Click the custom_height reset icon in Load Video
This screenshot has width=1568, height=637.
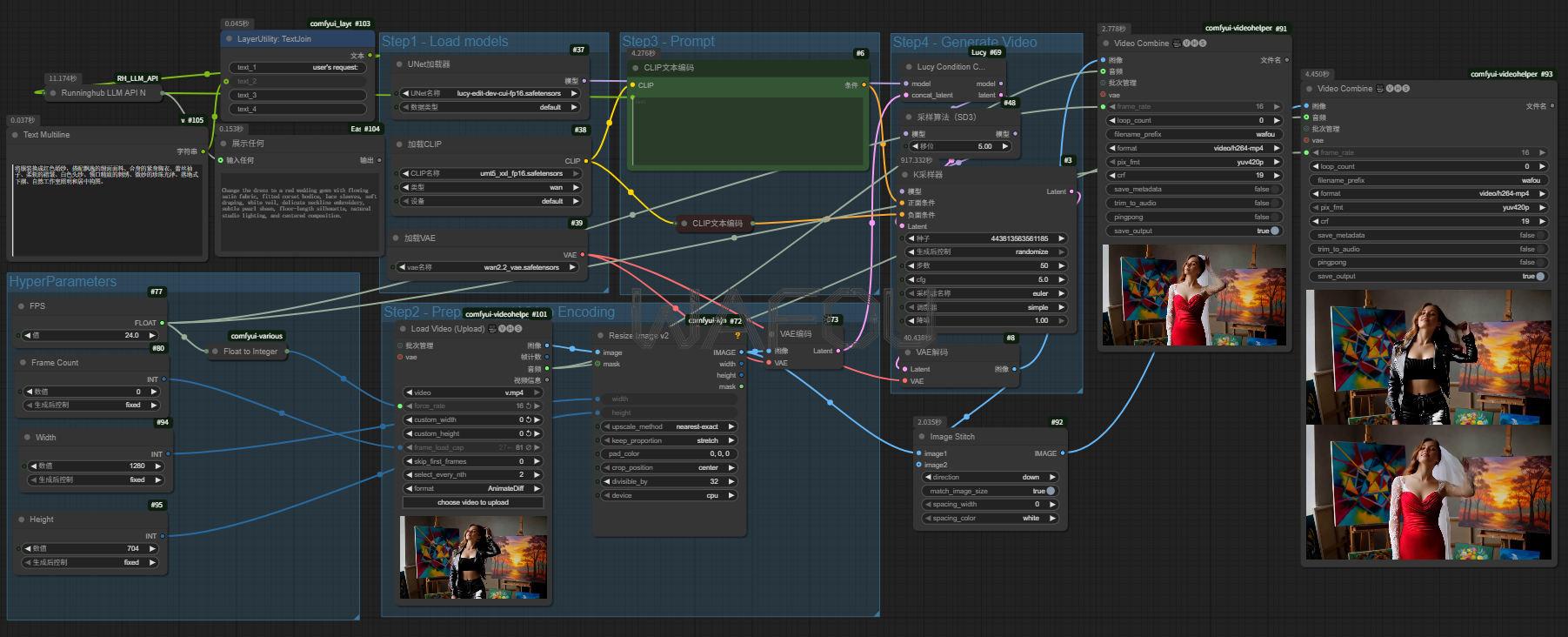pos(528,433)
